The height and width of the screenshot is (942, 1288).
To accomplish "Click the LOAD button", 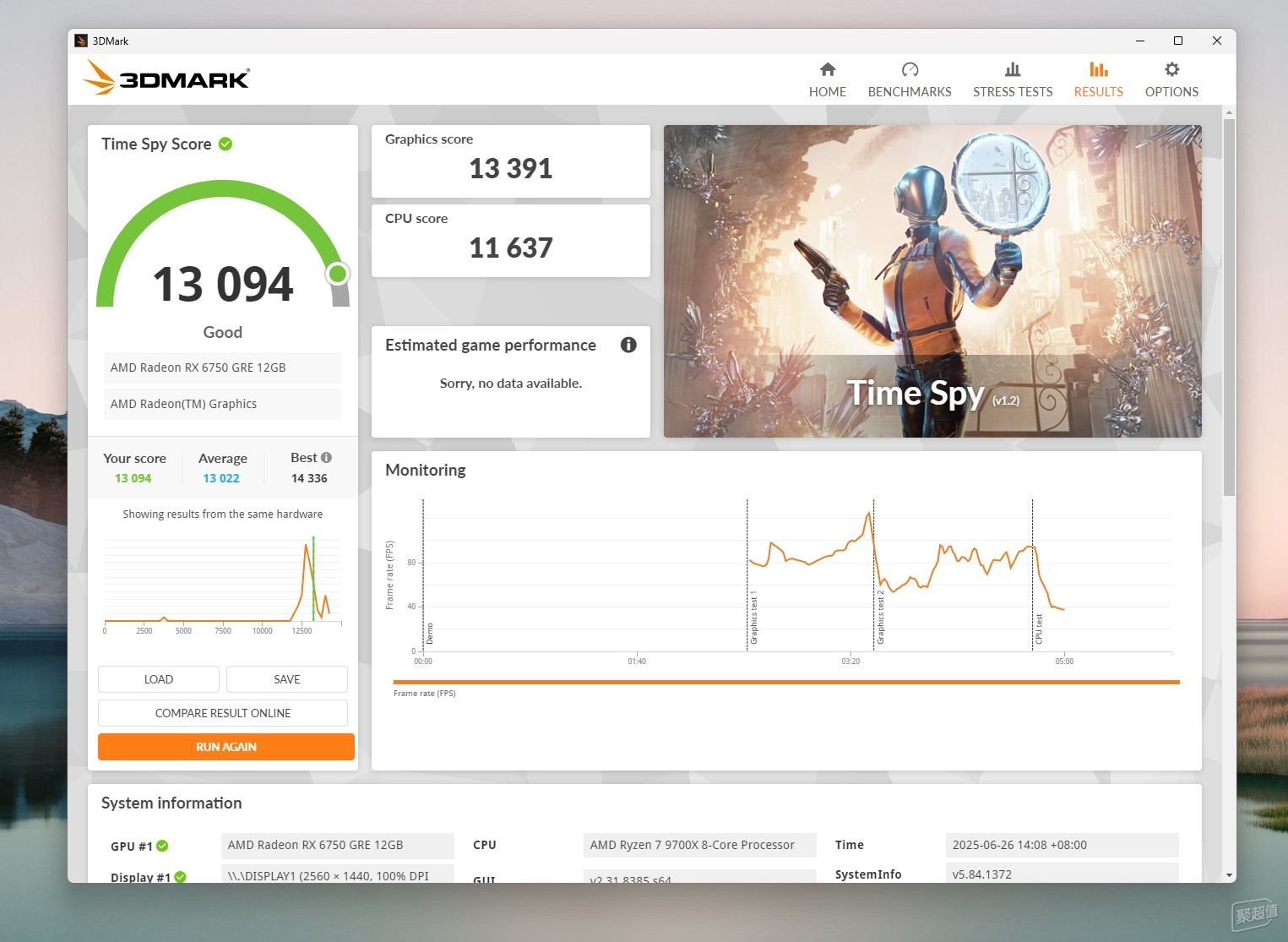I will [x=159, y=679].
